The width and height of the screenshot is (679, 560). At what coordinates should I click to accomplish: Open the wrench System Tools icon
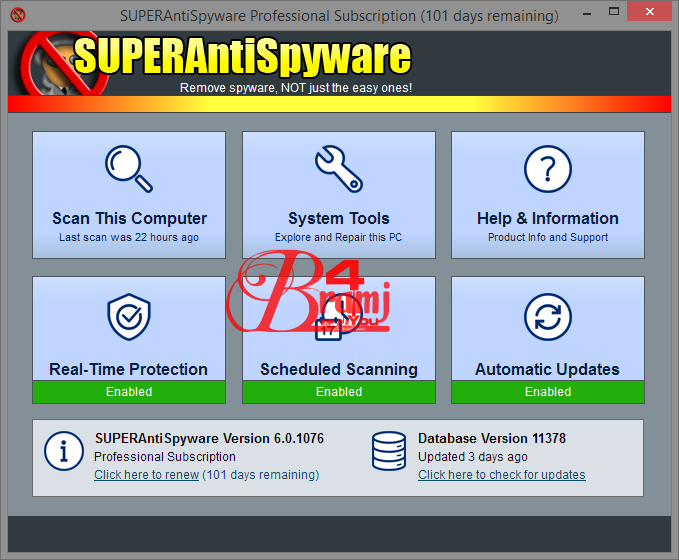pos(338,168)
